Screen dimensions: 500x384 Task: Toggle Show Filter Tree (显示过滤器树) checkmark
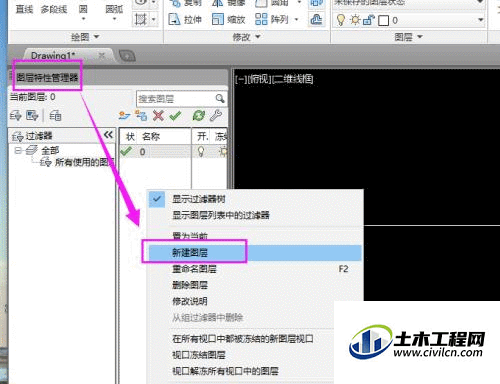click(x=157, y=199)
